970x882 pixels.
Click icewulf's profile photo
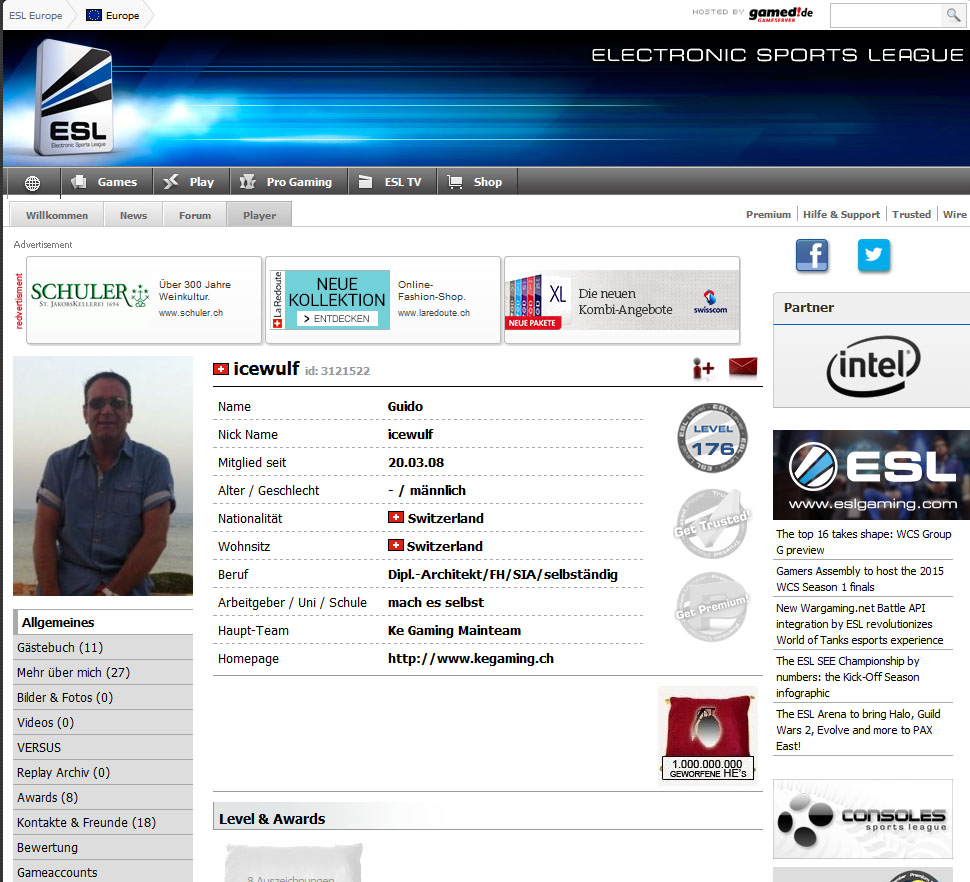[103, 476]
